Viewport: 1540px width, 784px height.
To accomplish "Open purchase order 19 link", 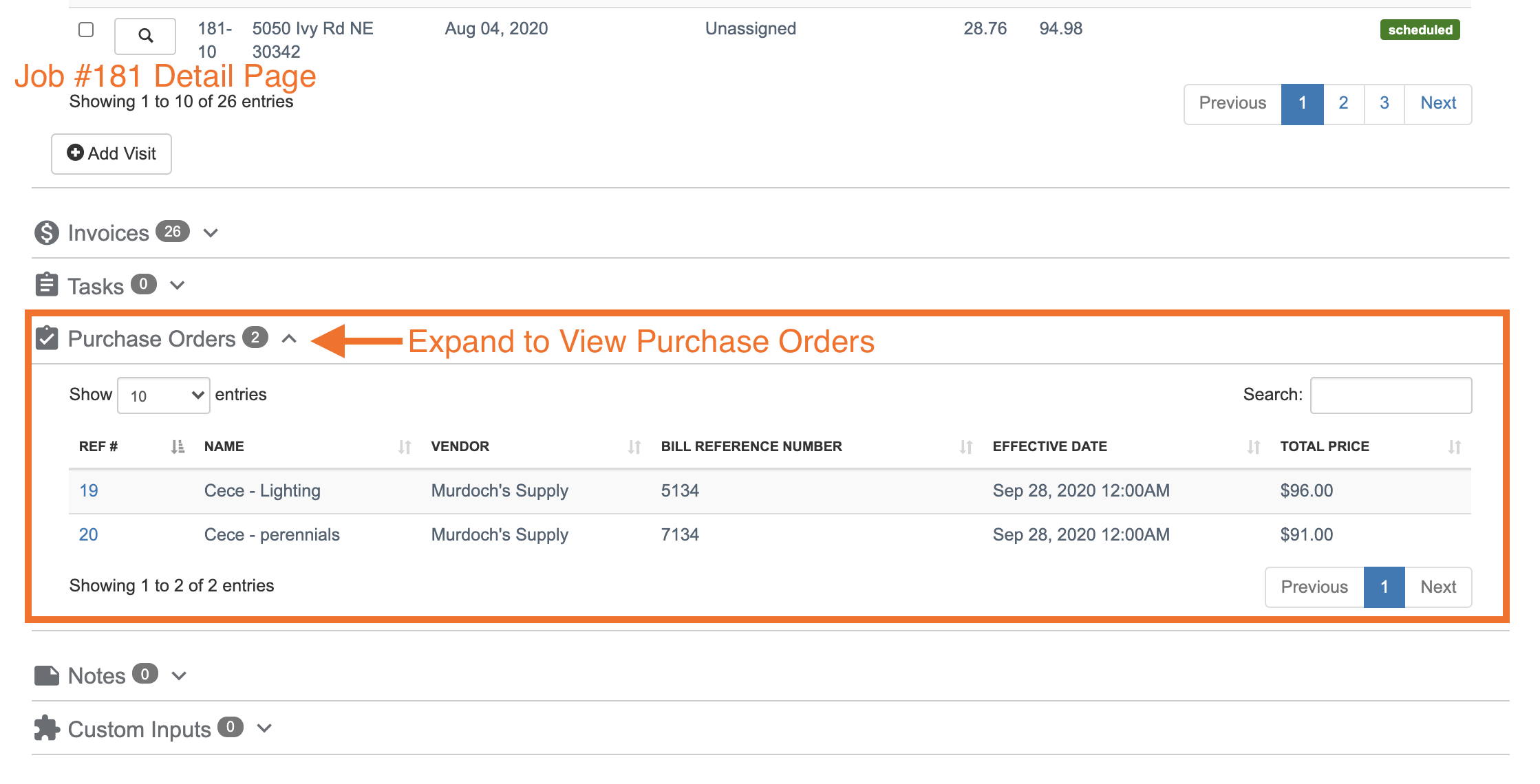I will tap(89, 491).
